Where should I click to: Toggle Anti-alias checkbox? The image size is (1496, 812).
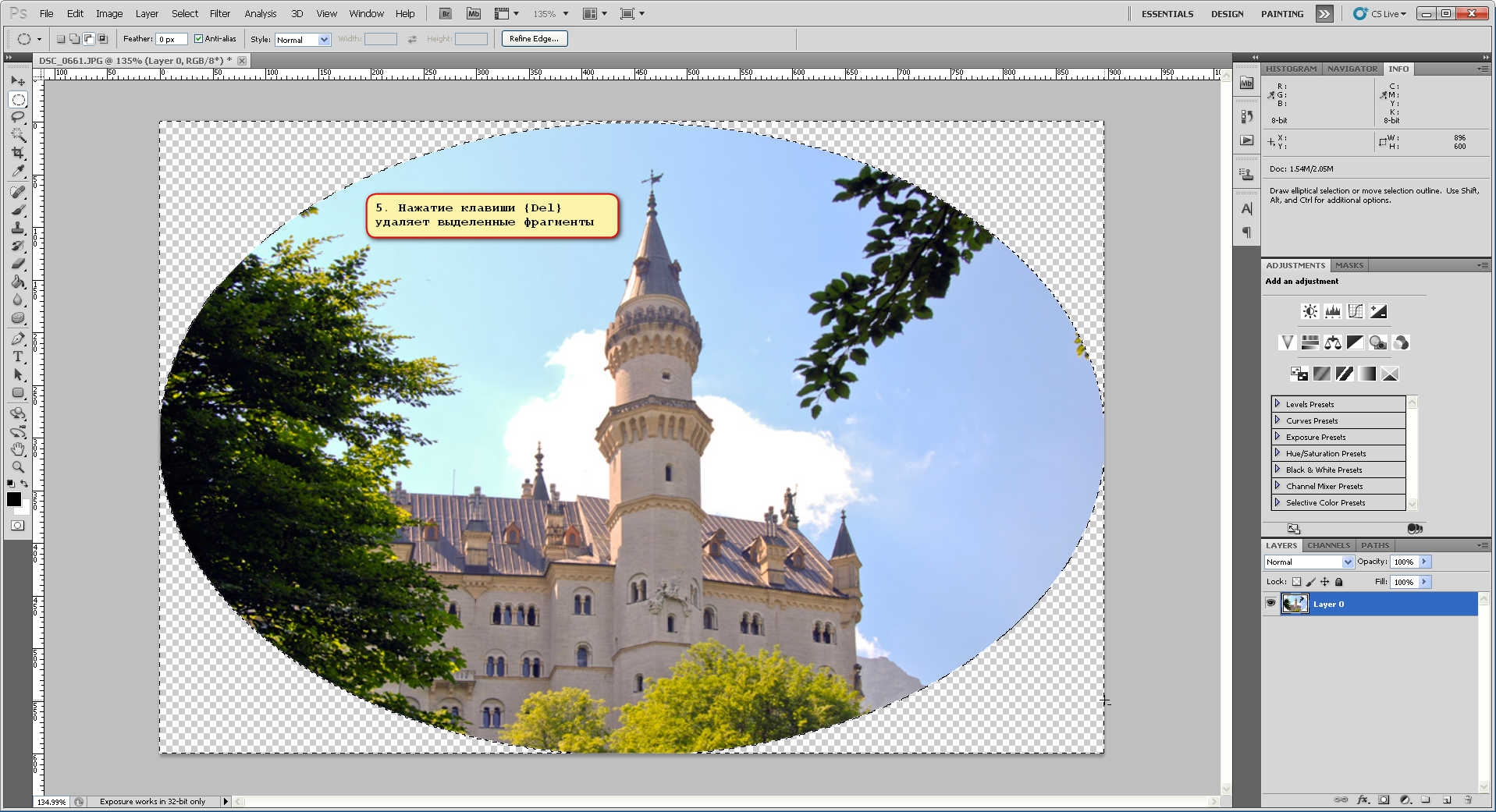(199, 38)
